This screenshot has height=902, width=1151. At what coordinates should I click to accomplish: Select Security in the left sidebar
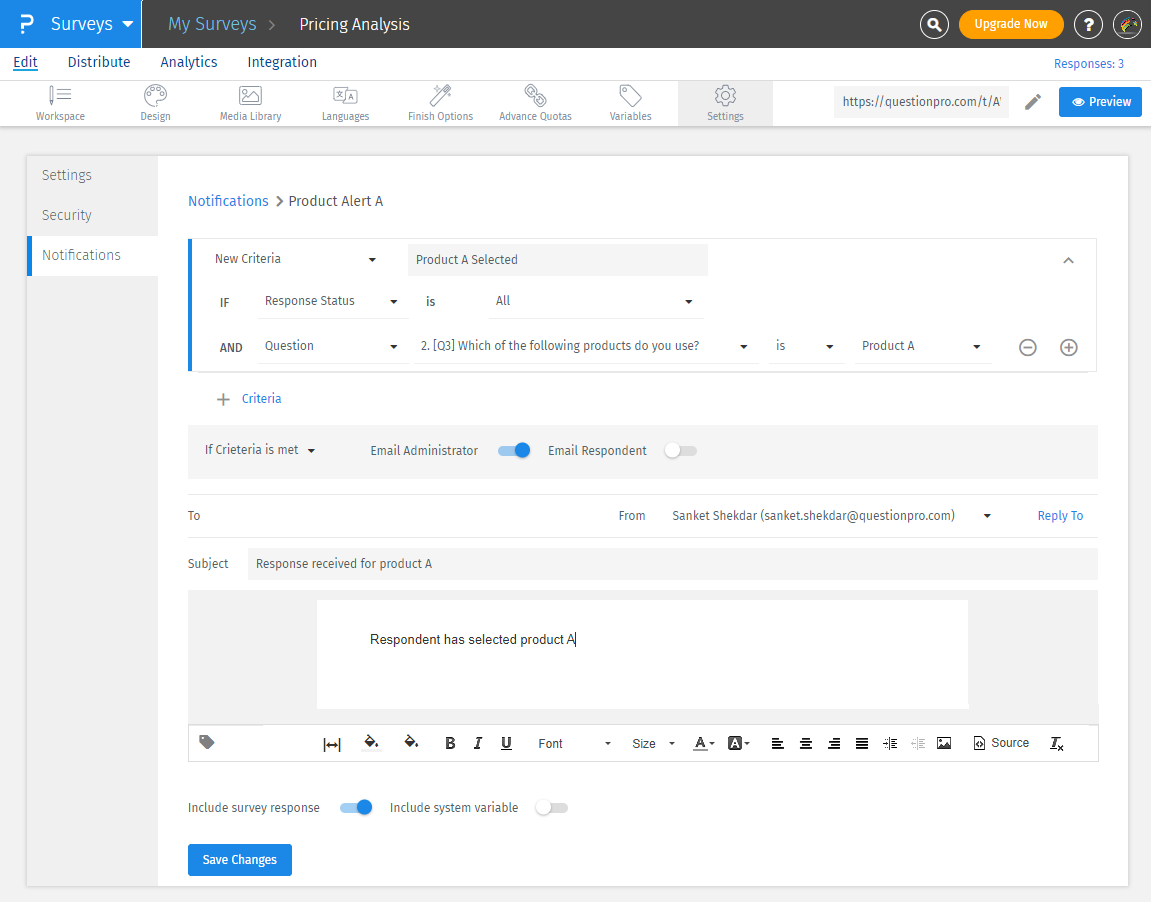[66, 214]
